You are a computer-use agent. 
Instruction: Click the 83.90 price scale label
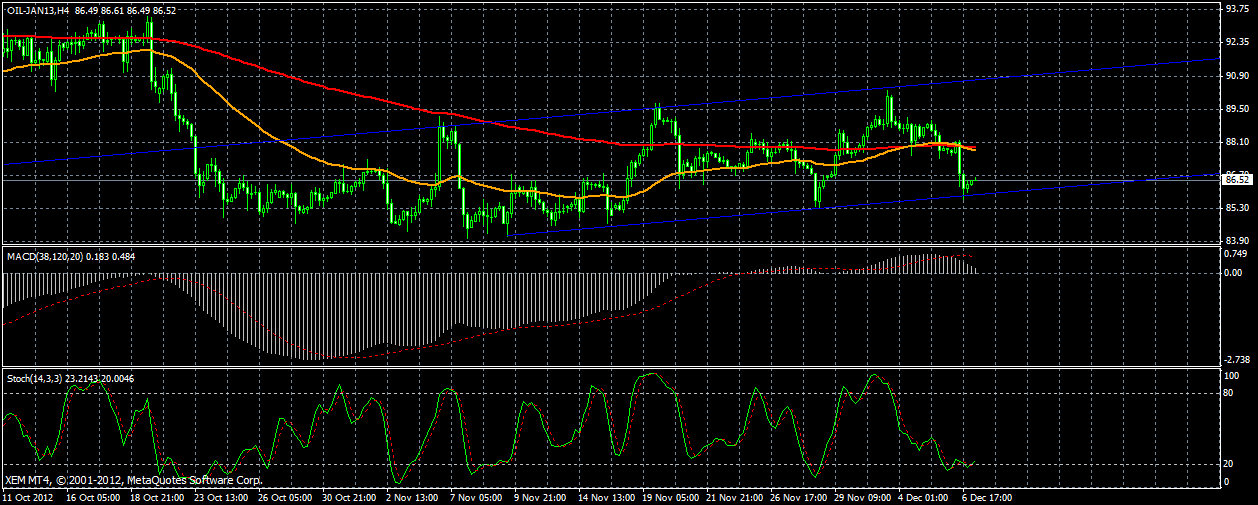1237,241
